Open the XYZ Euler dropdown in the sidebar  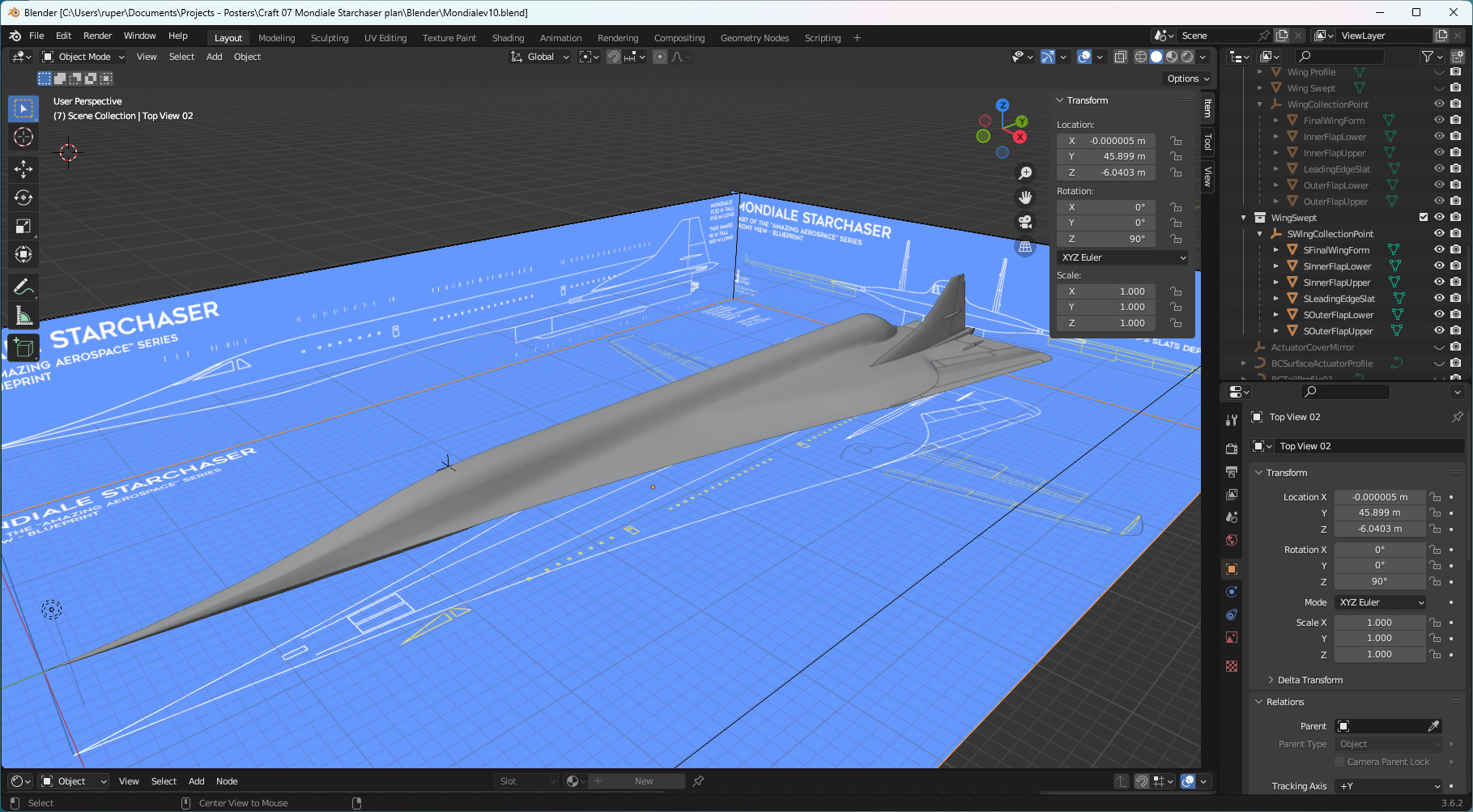(x=1123, y=257)
